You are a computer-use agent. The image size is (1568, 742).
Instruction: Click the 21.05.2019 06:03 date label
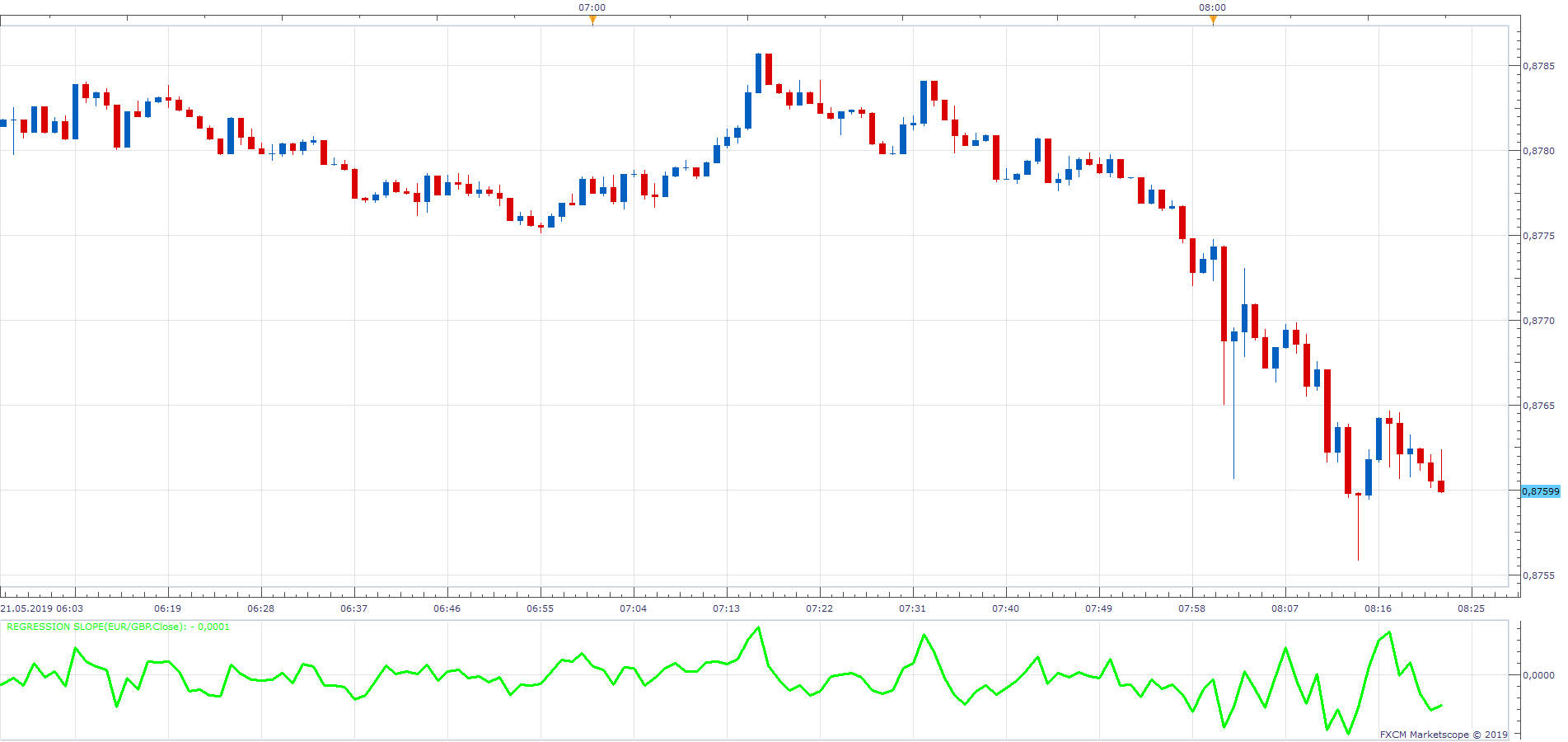point(42,608)
